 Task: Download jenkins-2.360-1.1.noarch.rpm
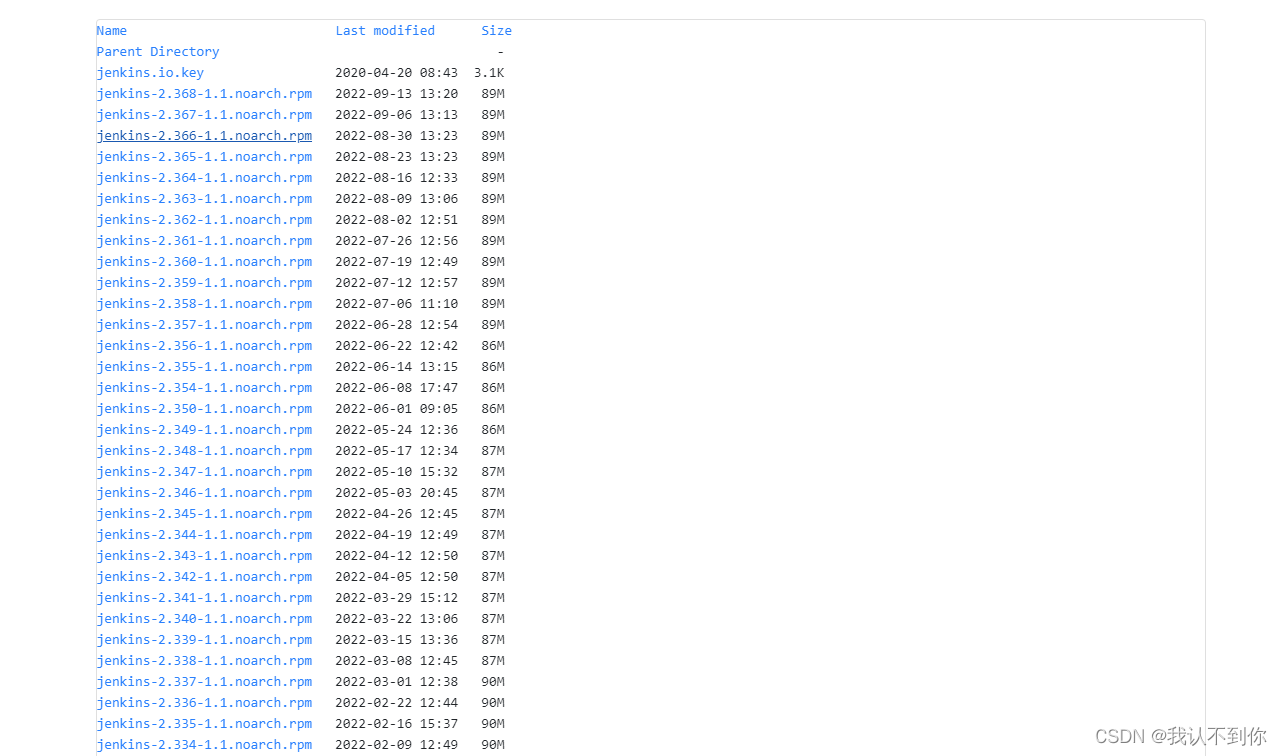(x=204, y=262)
